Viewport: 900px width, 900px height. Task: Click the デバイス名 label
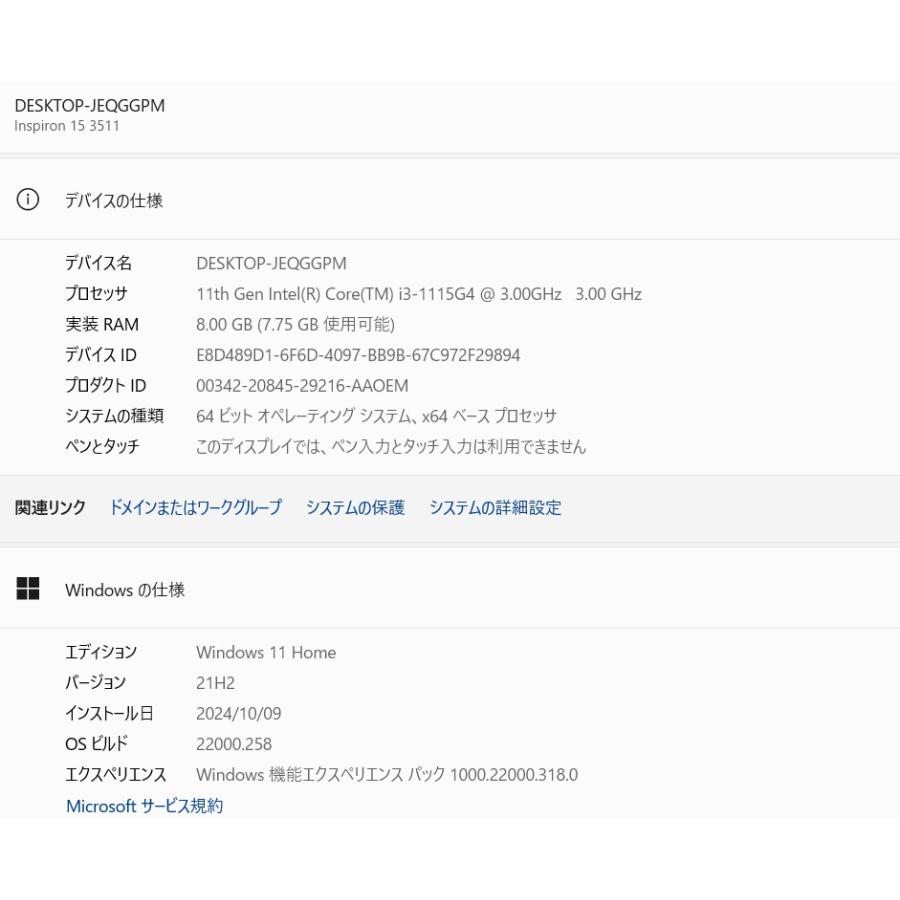pos(99,263)
